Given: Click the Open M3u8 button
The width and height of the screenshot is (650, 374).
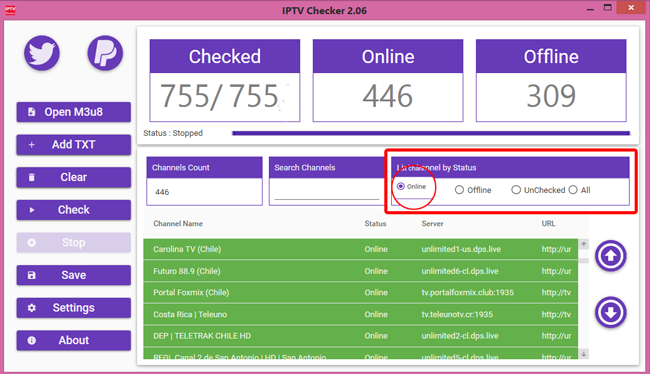Looking at the screenshot, I should tap(74, 112).
